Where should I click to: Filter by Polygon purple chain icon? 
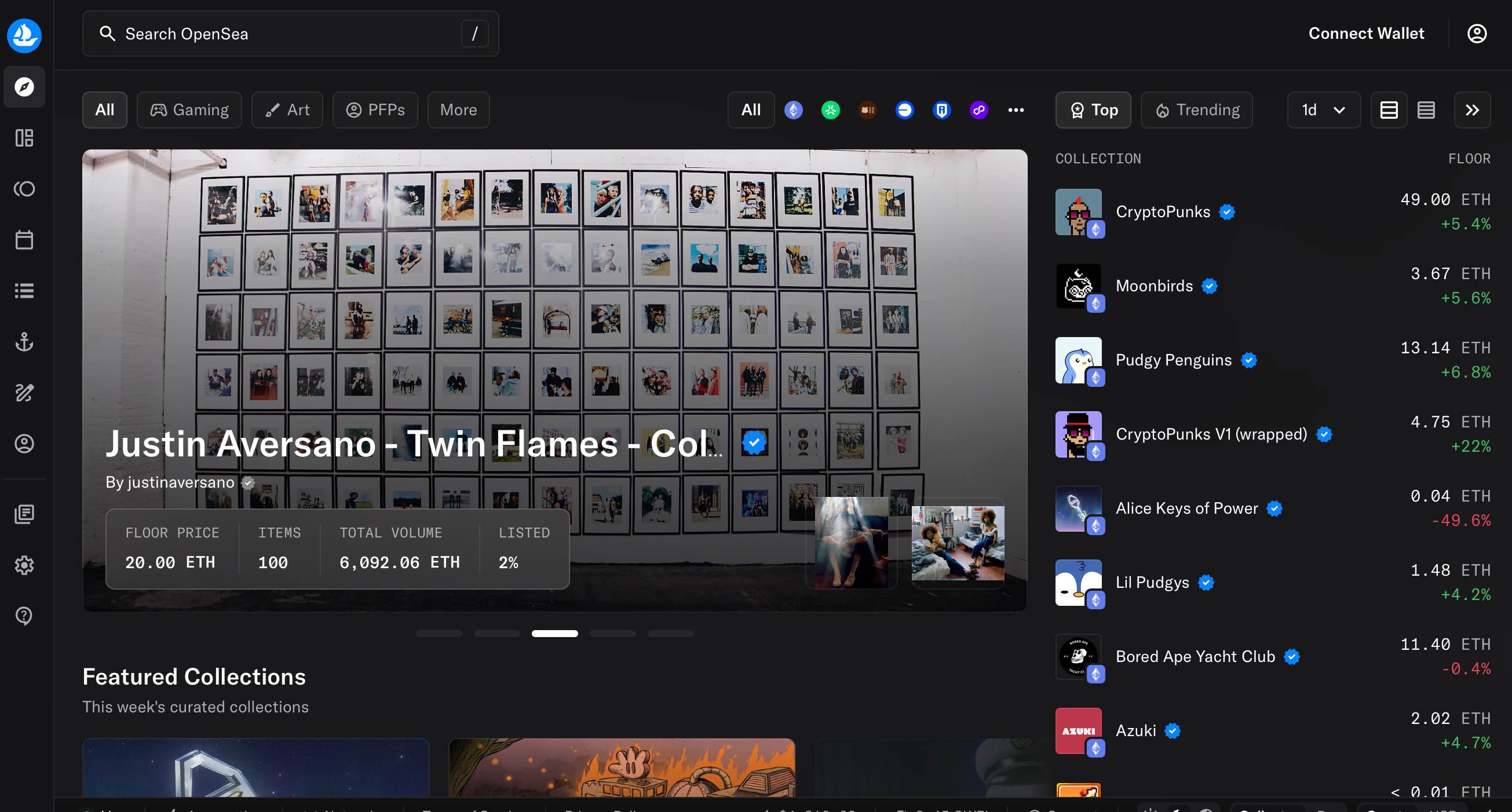[x=978, y=110]
